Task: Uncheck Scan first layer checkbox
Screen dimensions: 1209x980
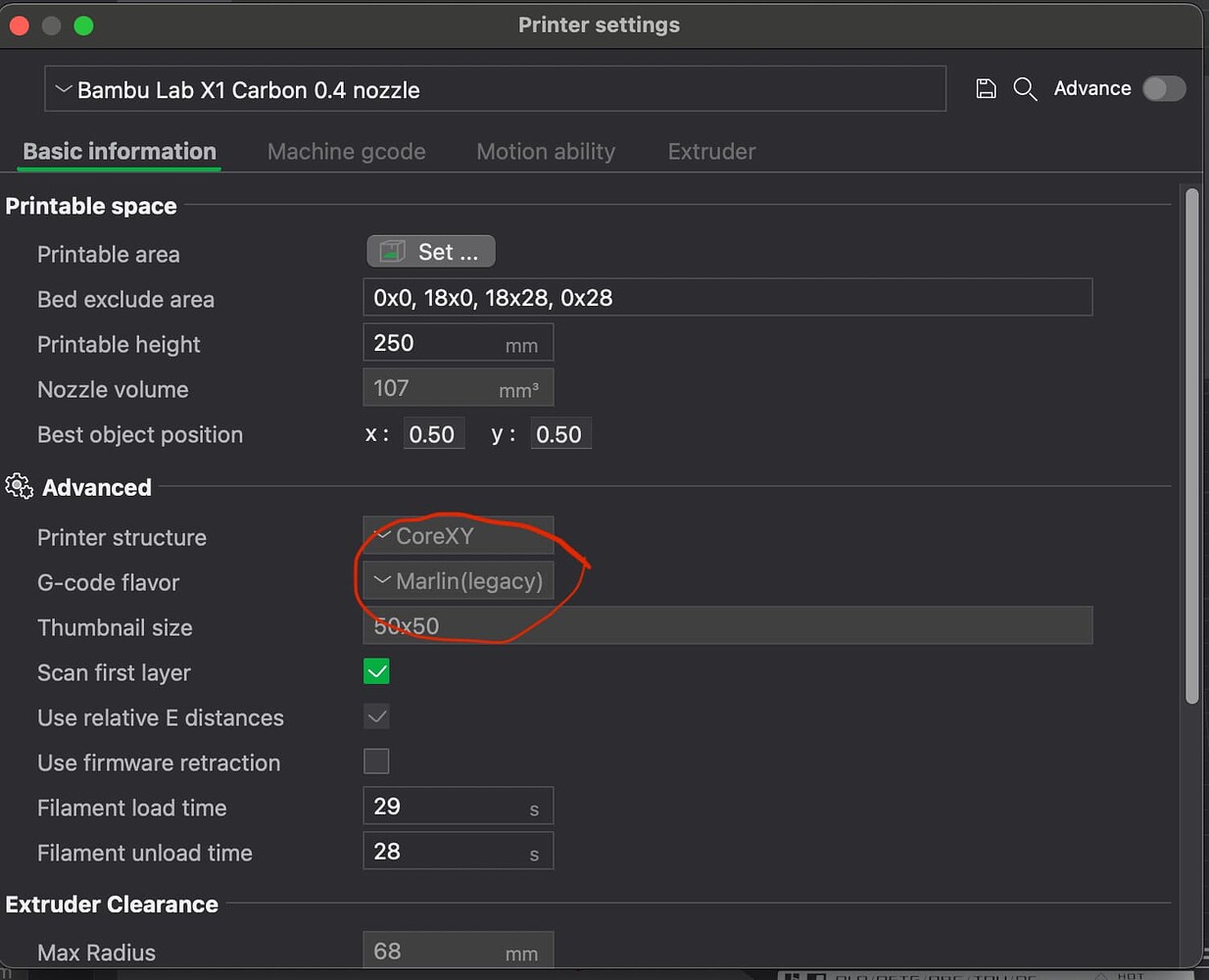Action: point(376,671)
